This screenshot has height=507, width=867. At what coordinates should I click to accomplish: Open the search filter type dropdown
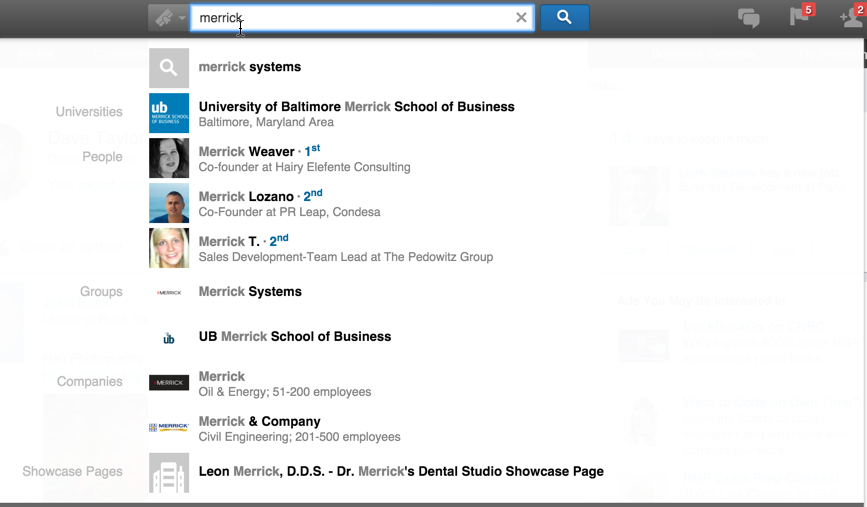(x=168, y=18)
